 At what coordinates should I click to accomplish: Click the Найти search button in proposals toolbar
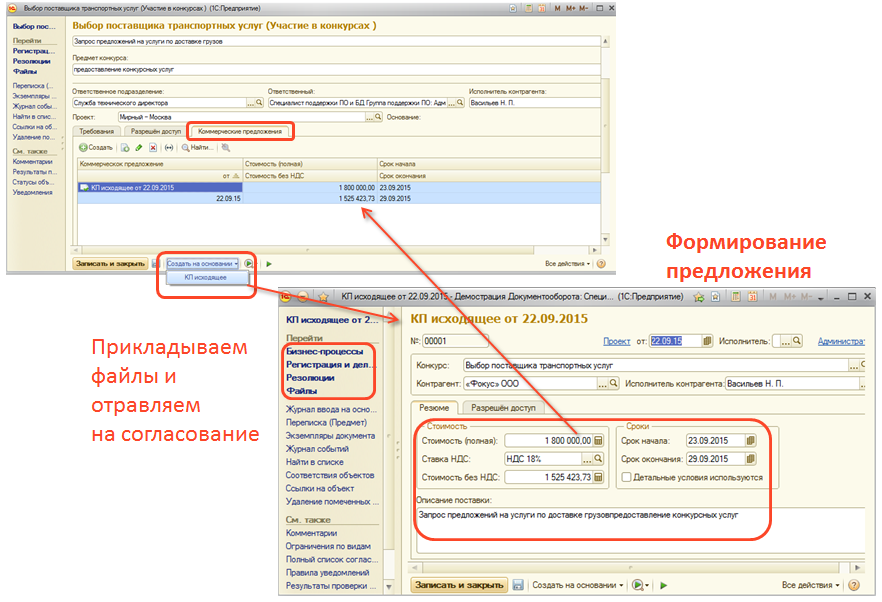[197, 147]
